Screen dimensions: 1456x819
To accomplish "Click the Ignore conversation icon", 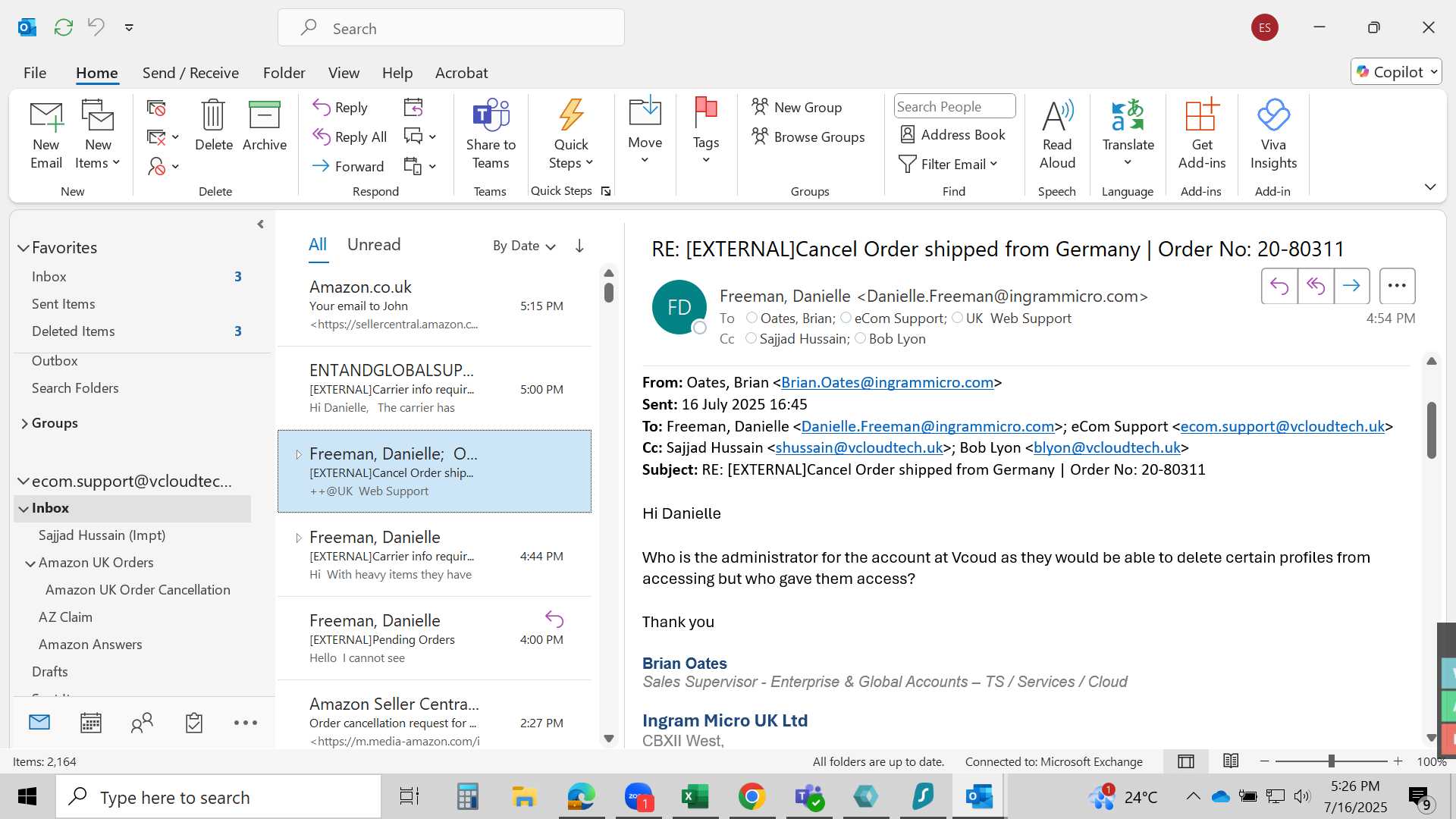I will tap(156, 108).
